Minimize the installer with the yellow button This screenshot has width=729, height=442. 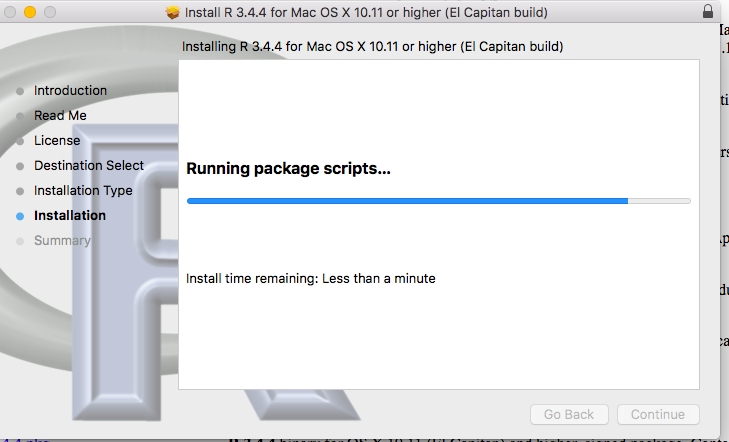coord(29,11)
